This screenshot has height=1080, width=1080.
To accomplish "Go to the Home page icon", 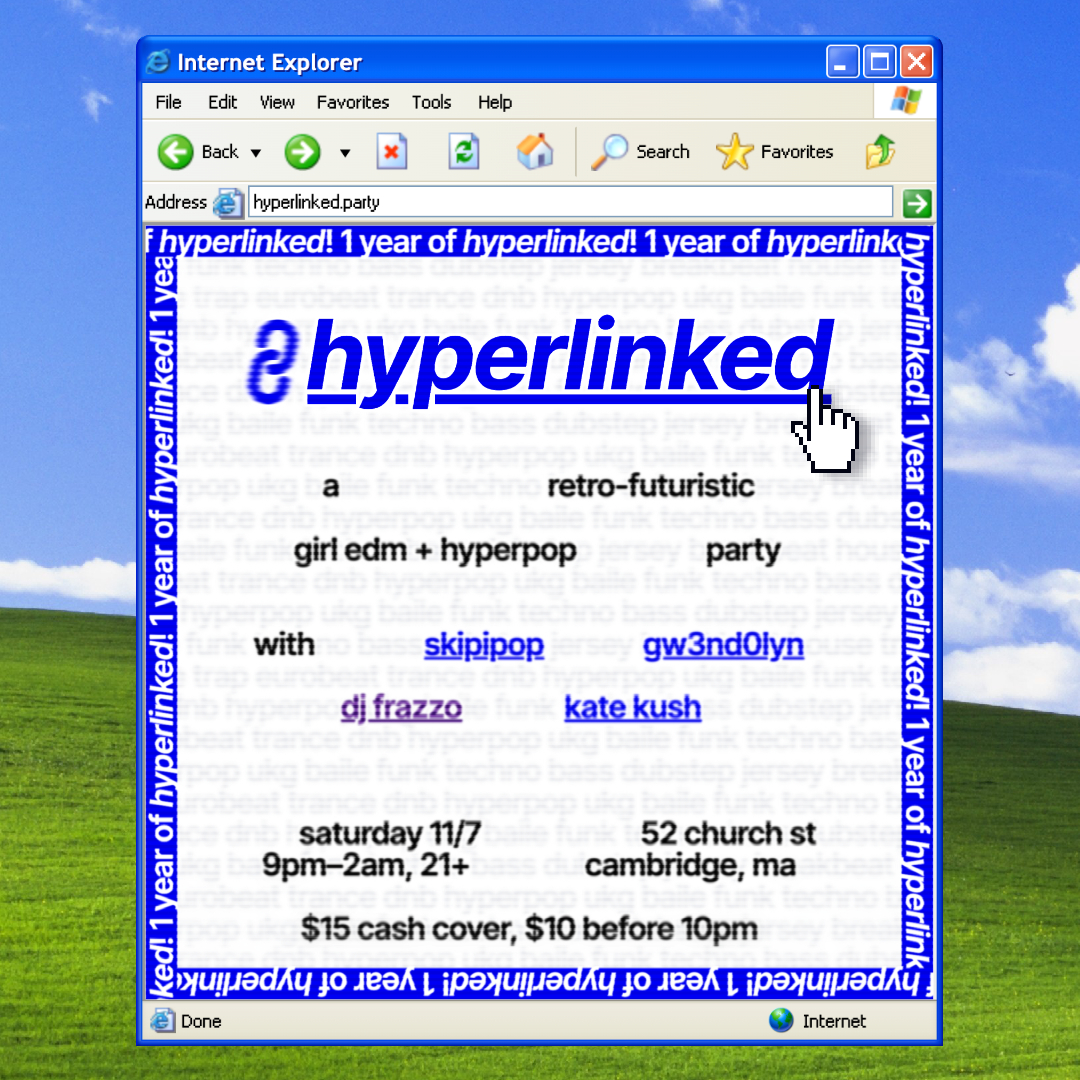I will (x=535, y=151).
